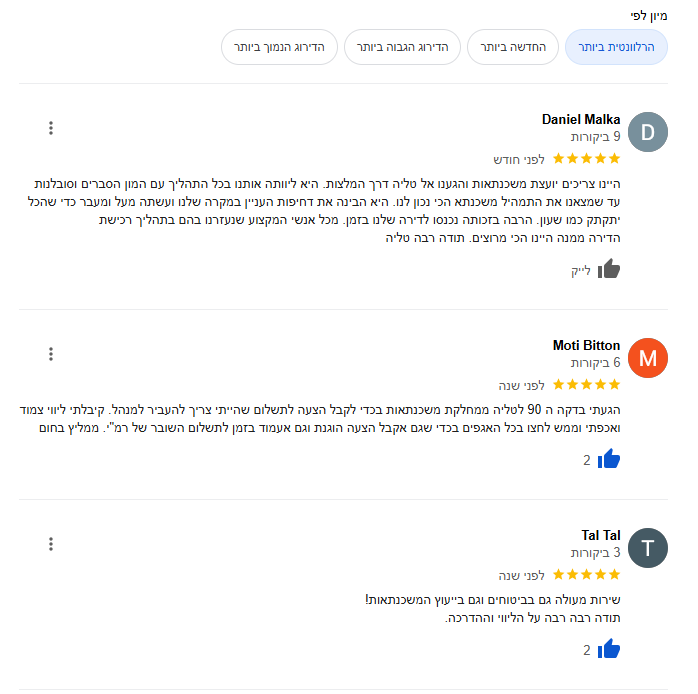Click the blue thumbs-up on Moti Bitton's review
Viewport: 698px width, 694px height.
pyautogui.click(x=609, y=459)
